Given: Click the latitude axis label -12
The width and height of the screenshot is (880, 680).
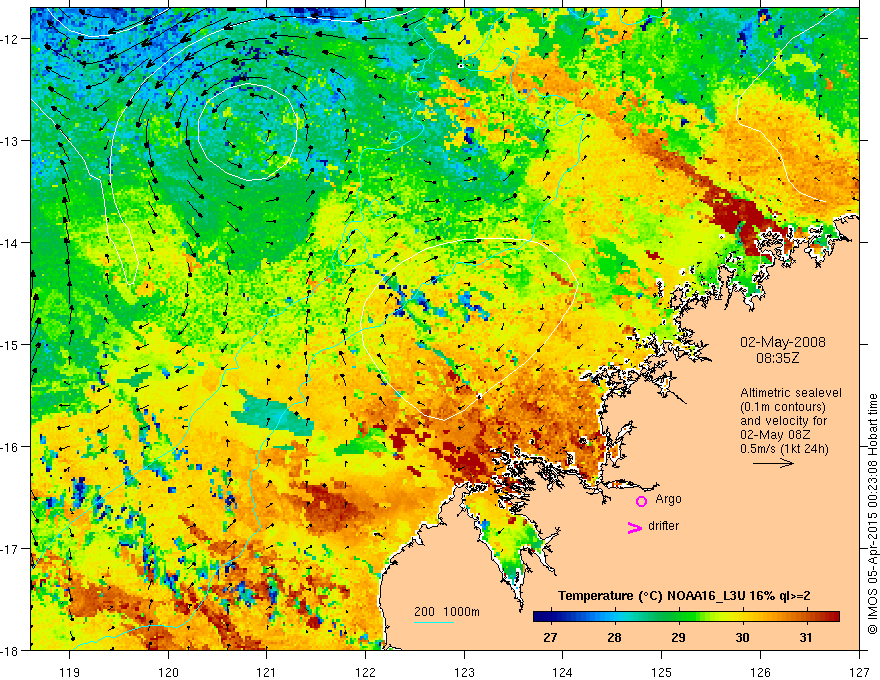Looking at the screenshot, I should (x=10, y=39).
